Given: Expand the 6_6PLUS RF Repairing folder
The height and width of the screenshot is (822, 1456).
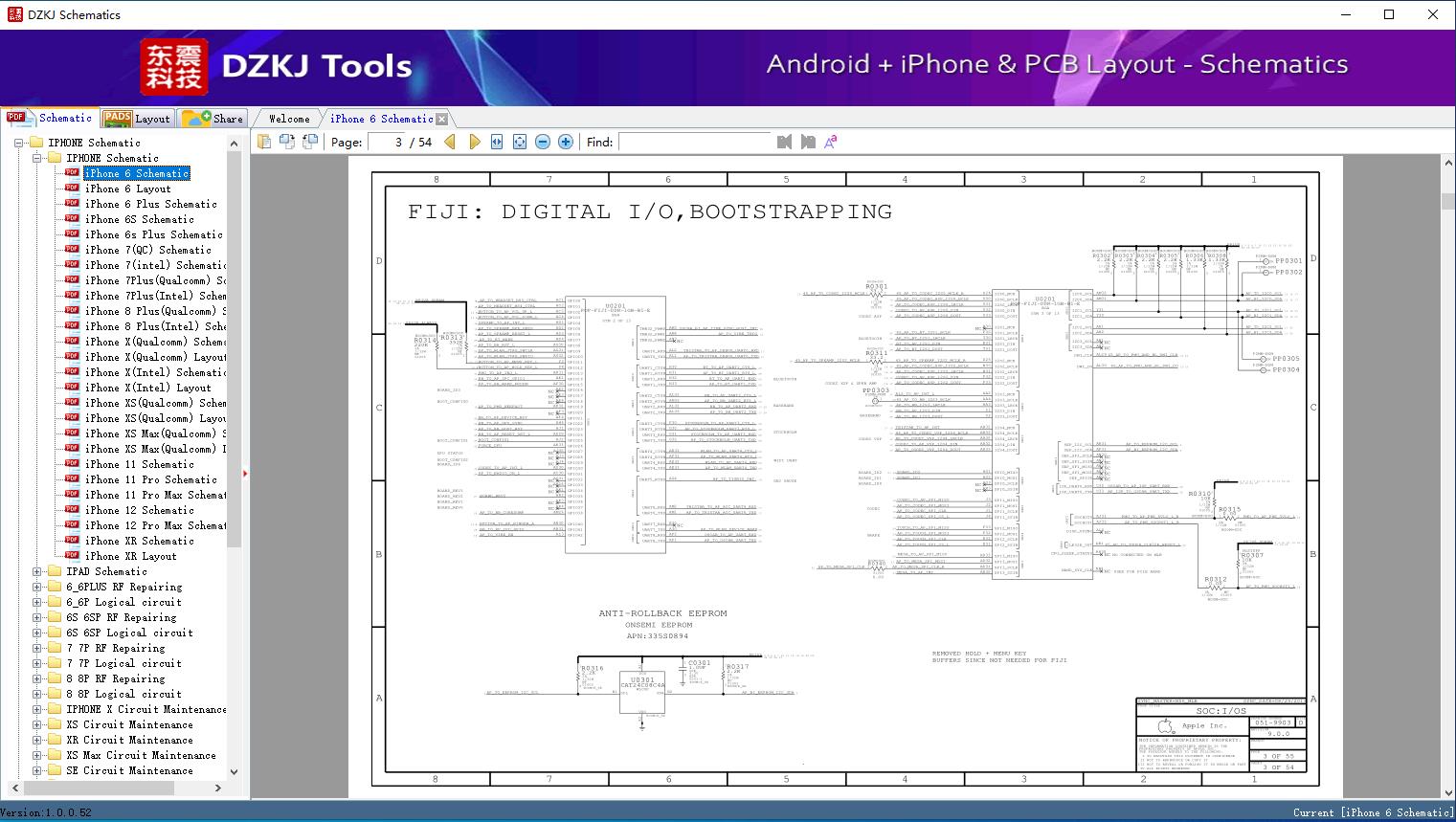Looking at the screenshot, I should coord(37,587).
